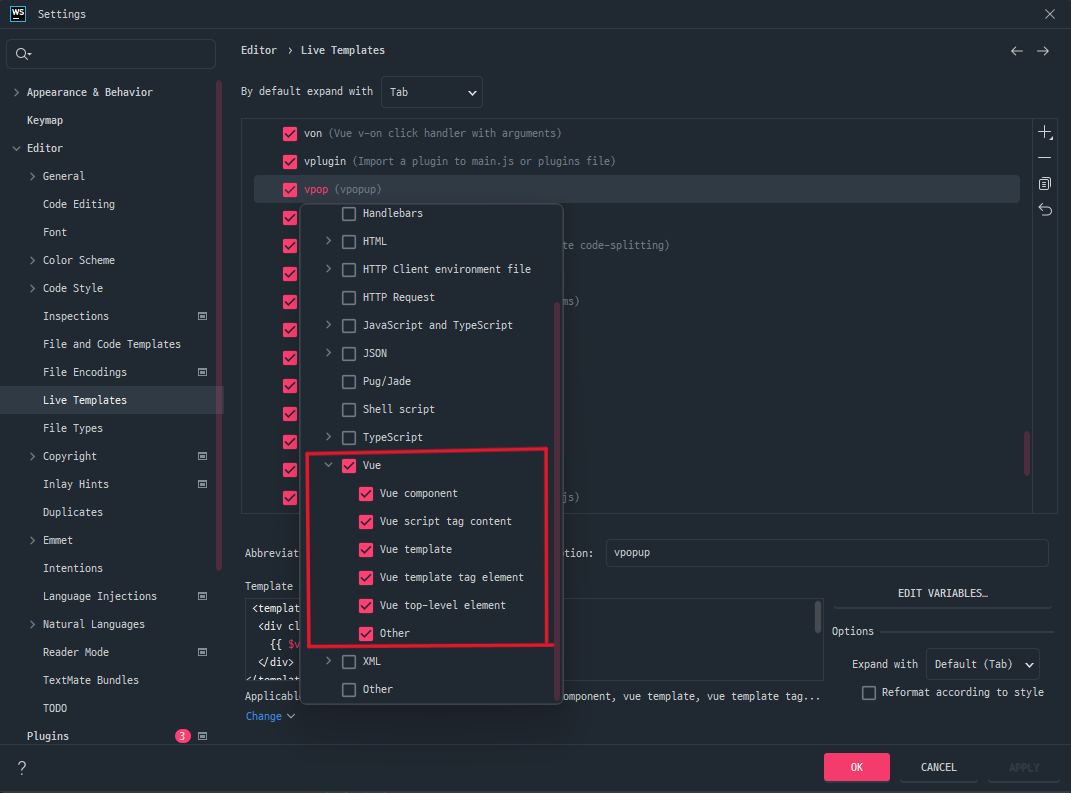Click the OK button
Viewport: 1071px width, 793px height.
click(x=857, y=767)
